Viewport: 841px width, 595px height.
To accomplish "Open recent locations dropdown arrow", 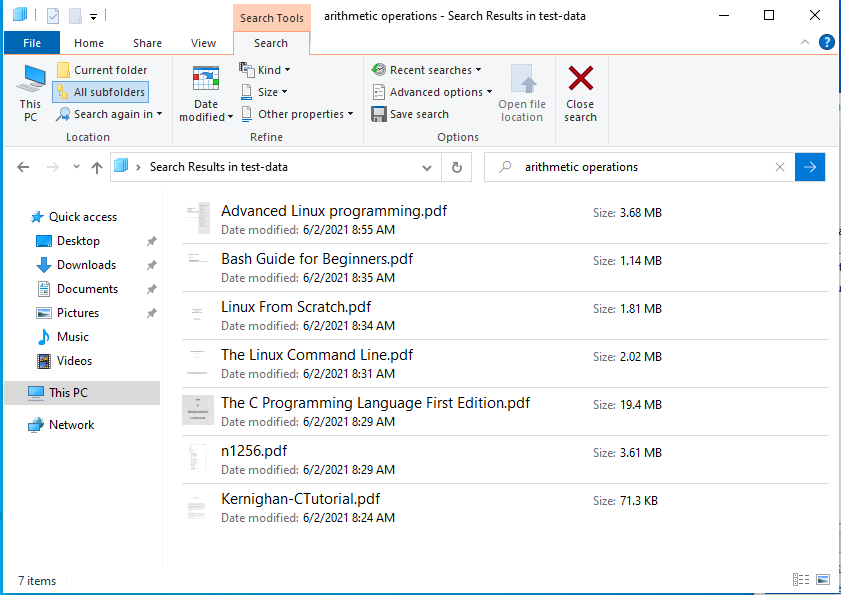I will tap(76, 167).
